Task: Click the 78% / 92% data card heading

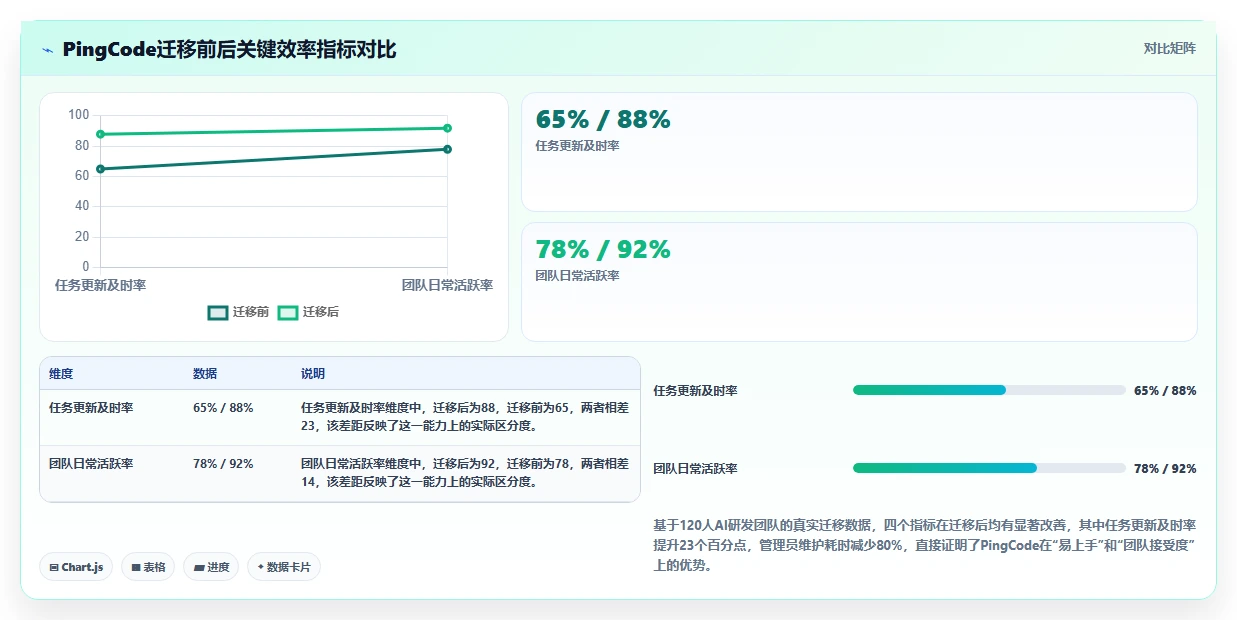Action: click(603, 250)
